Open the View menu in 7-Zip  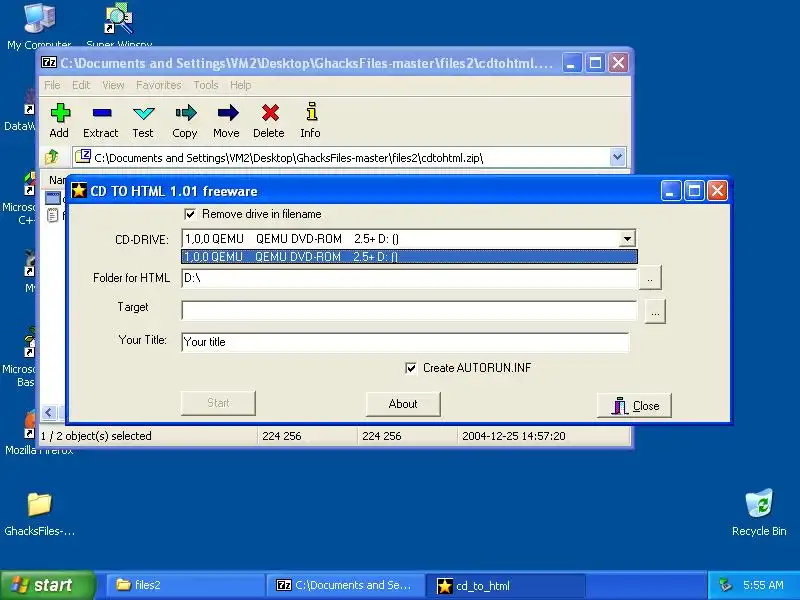click(113, 85)
